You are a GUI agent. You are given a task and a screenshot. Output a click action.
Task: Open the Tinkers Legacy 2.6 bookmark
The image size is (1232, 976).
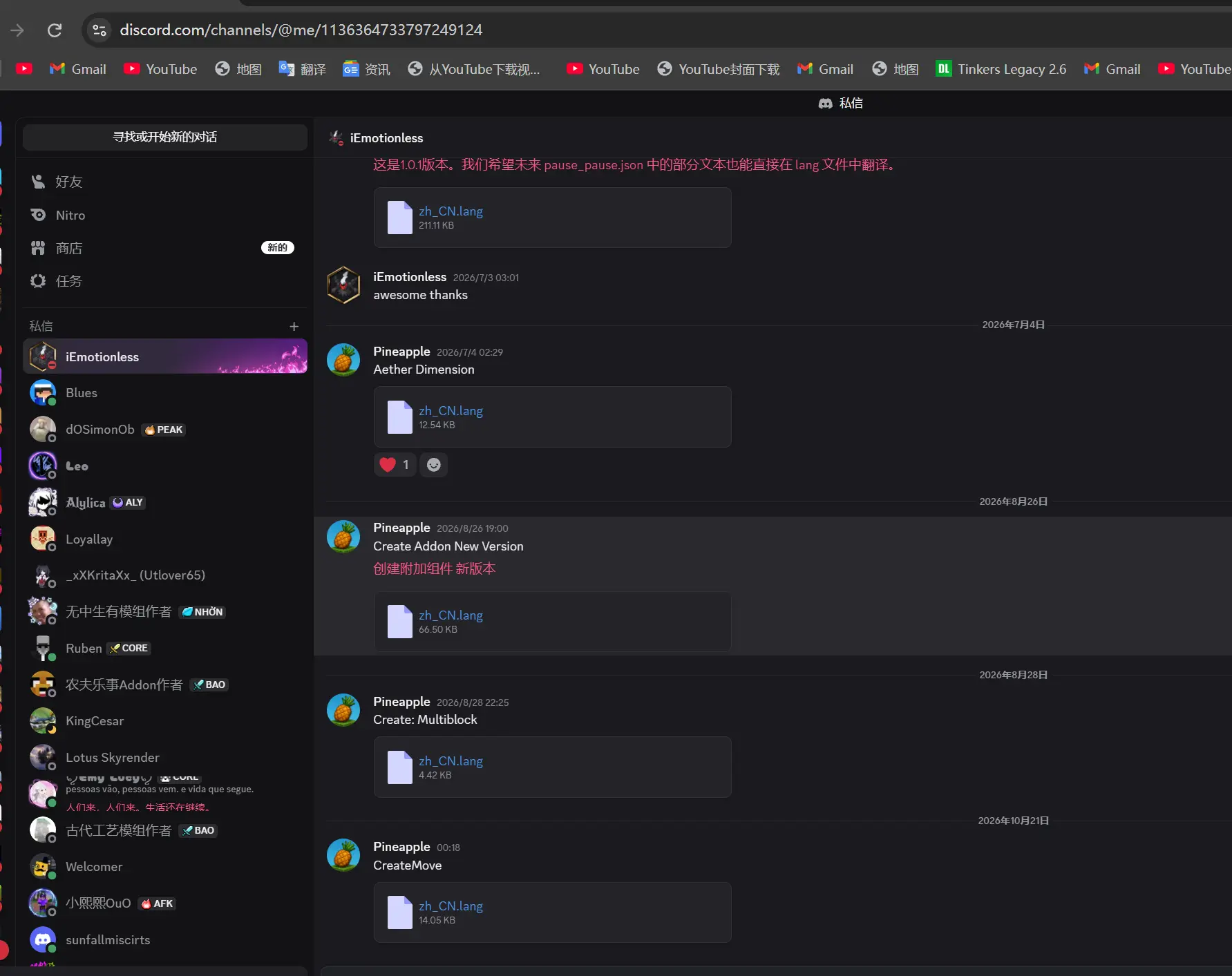tap(1001, 69)
